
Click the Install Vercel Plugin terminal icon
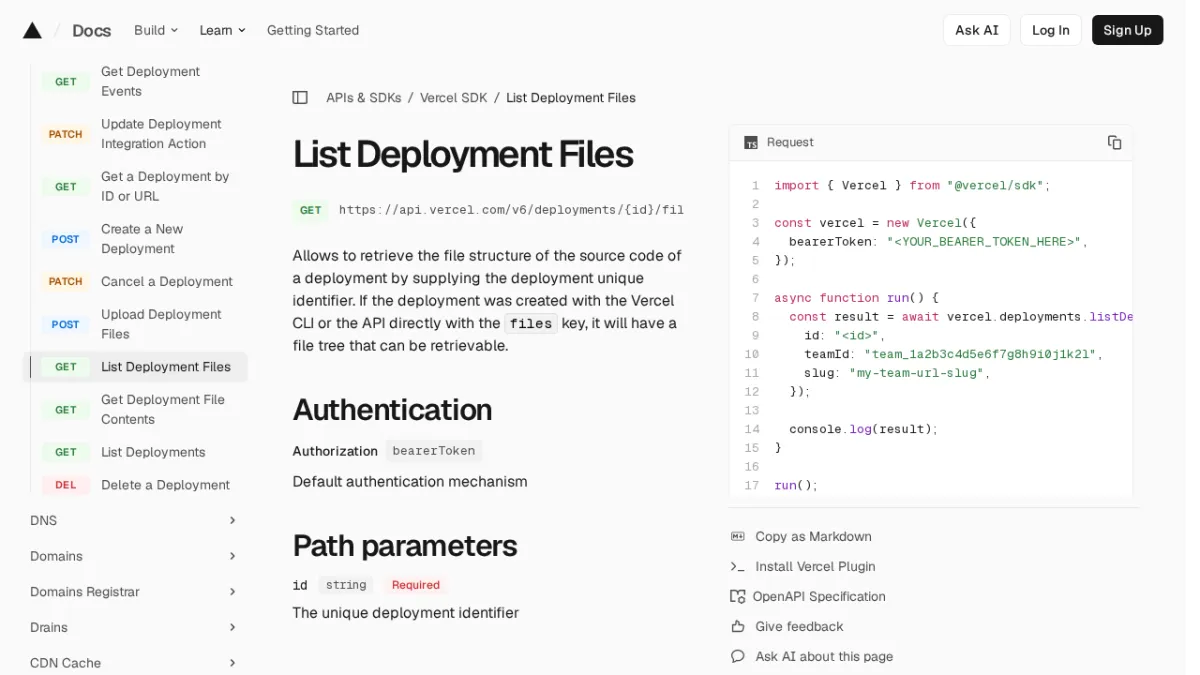coord(738,567)
